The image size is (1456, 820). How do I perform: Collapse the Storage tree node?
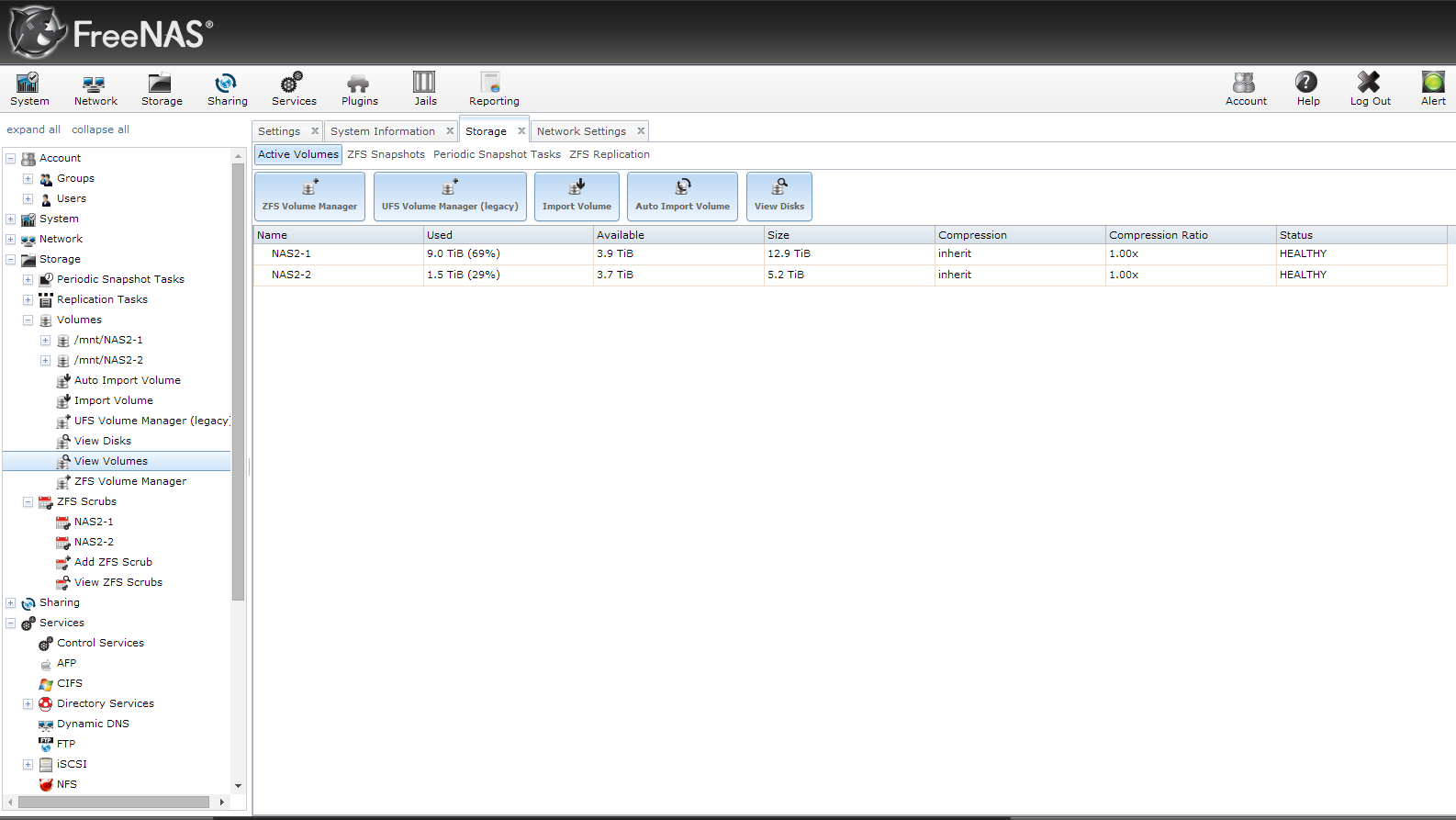click(x=10, y=259)
